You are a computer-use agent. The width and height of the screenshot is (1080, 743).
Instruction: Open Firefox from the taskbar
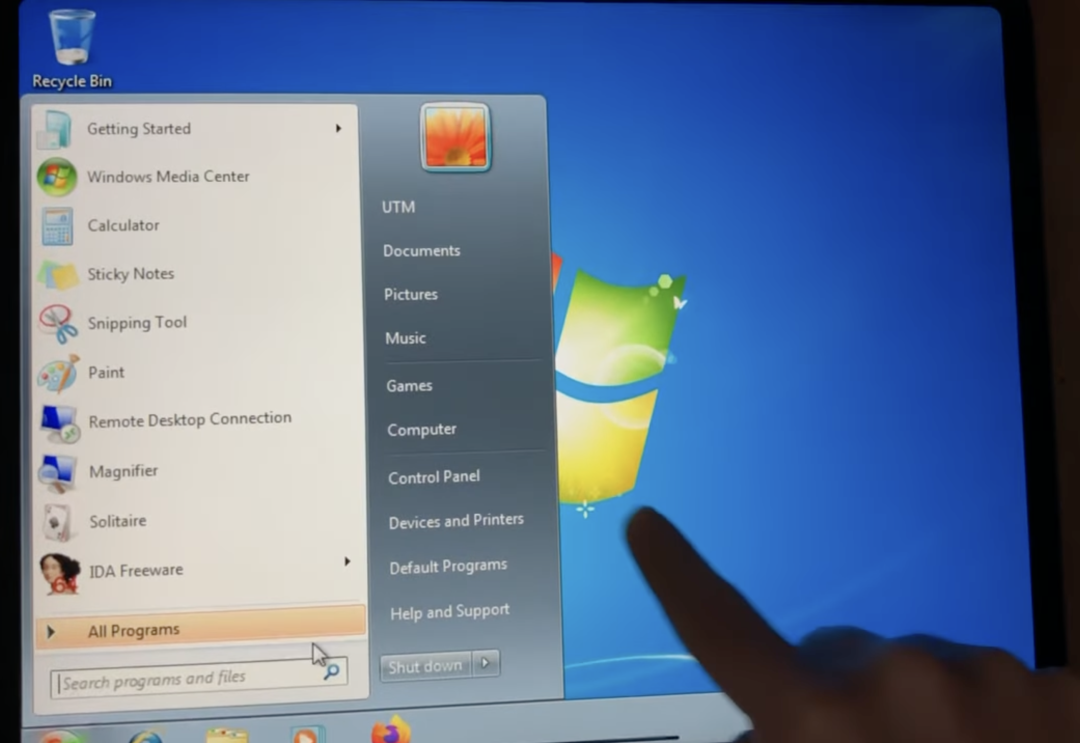click(391, 730)
